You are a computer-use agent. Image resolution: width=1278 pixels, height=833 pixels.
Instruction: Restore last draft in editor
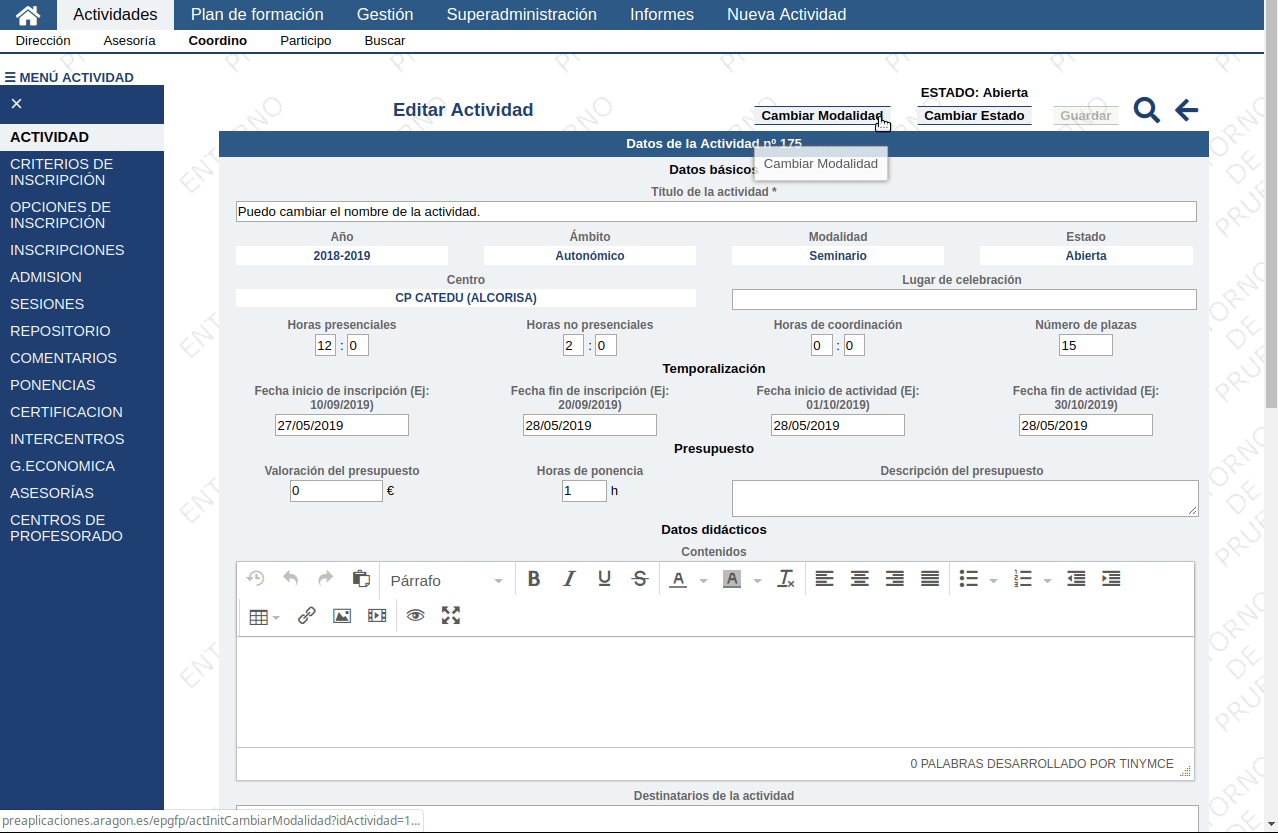coord(256,579)
